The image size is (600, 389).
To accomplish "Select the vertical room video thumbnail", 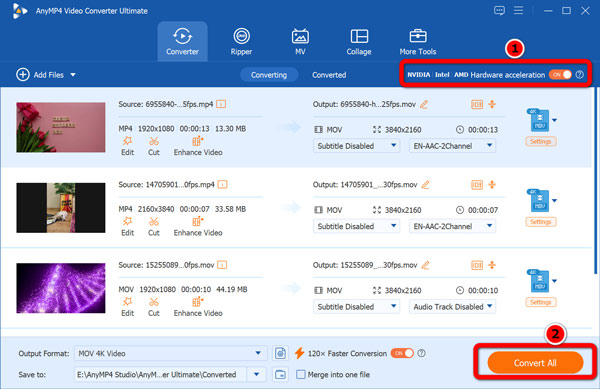I will click(61, 207).
